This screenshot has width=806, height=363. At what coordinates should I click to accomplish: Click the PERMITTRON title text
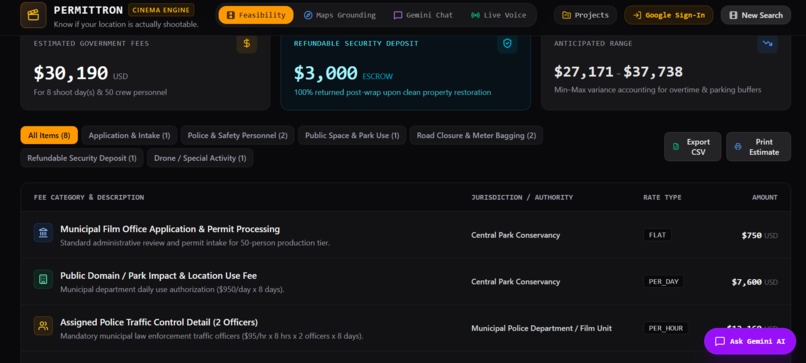pyautogui.click(x=88, y=10)
